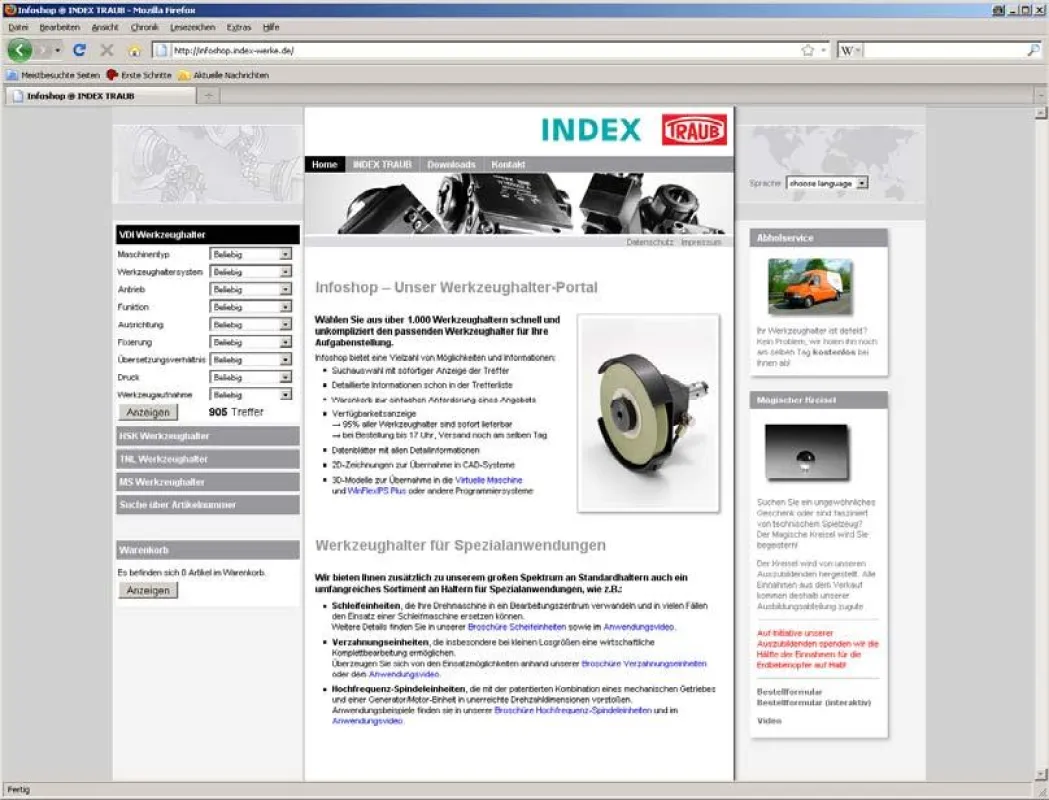Open the Erste Schritte bookmark
This screenshot has height=800, width=1049.
[x=140, y=76]
